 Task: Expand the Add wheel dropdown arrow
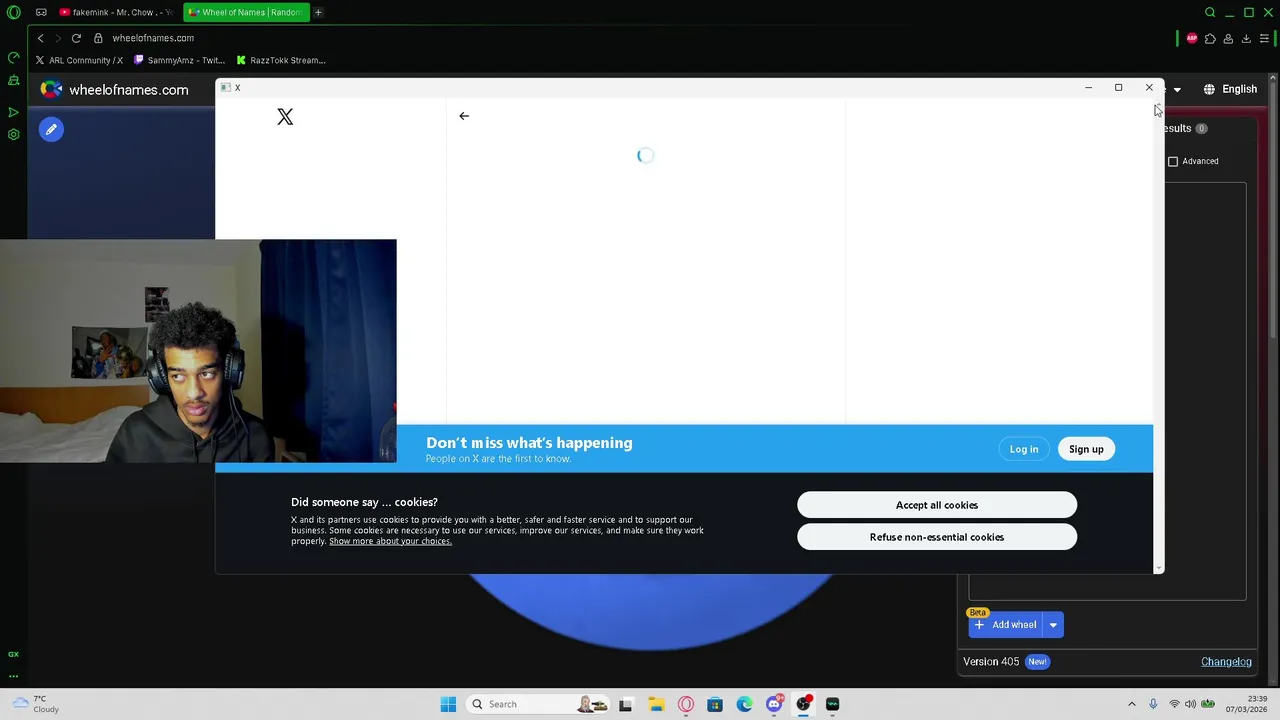coord(1053,625)
